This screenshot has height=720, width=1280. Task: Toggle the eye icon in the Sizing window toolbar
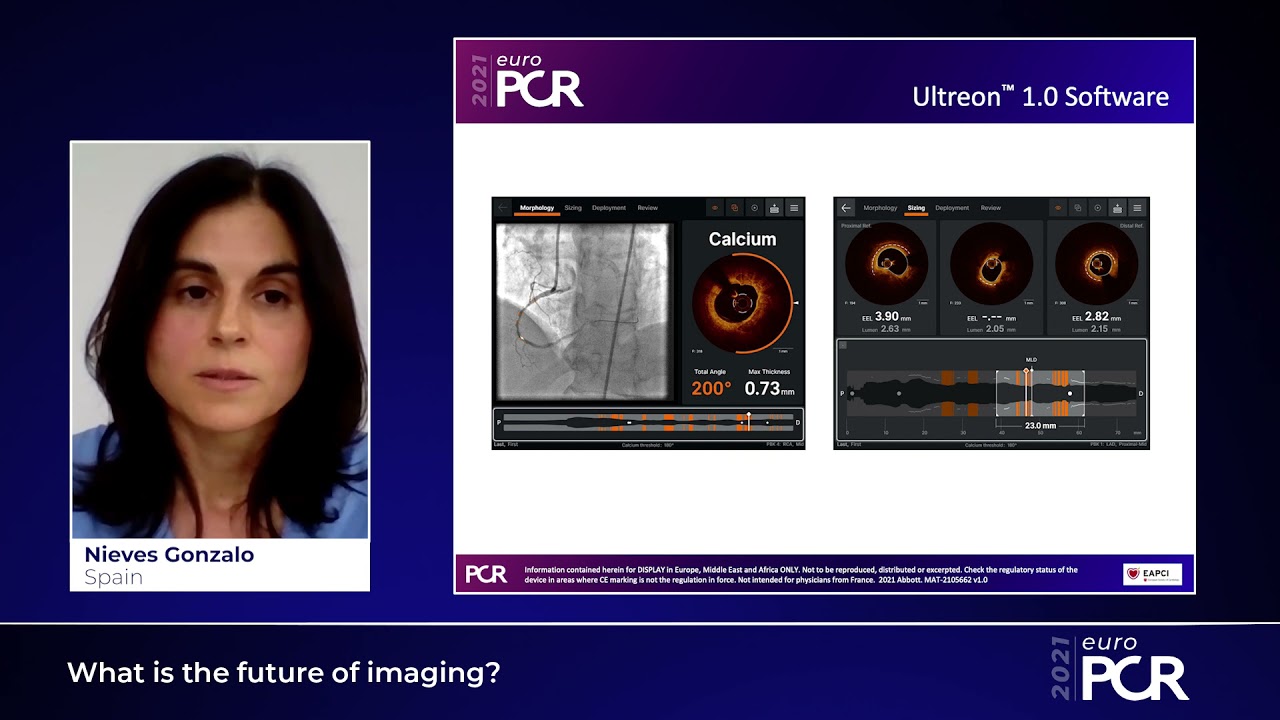coord(1057,208)
